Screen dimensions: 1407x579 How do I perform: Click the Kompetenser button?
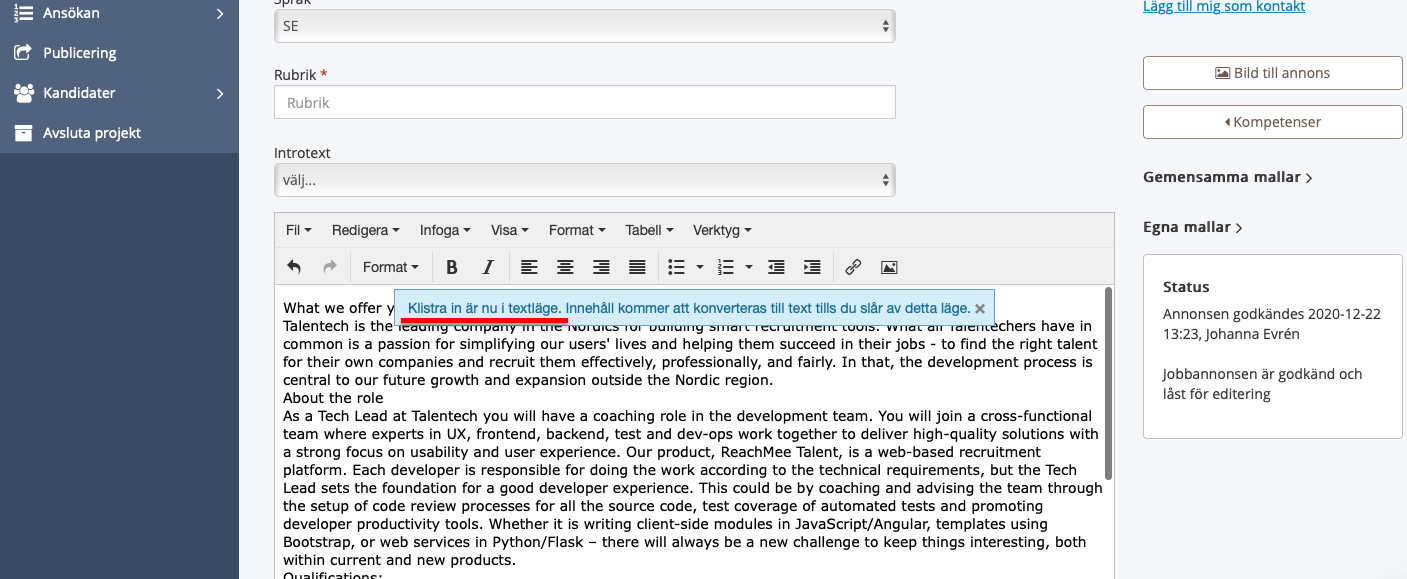1273,122
